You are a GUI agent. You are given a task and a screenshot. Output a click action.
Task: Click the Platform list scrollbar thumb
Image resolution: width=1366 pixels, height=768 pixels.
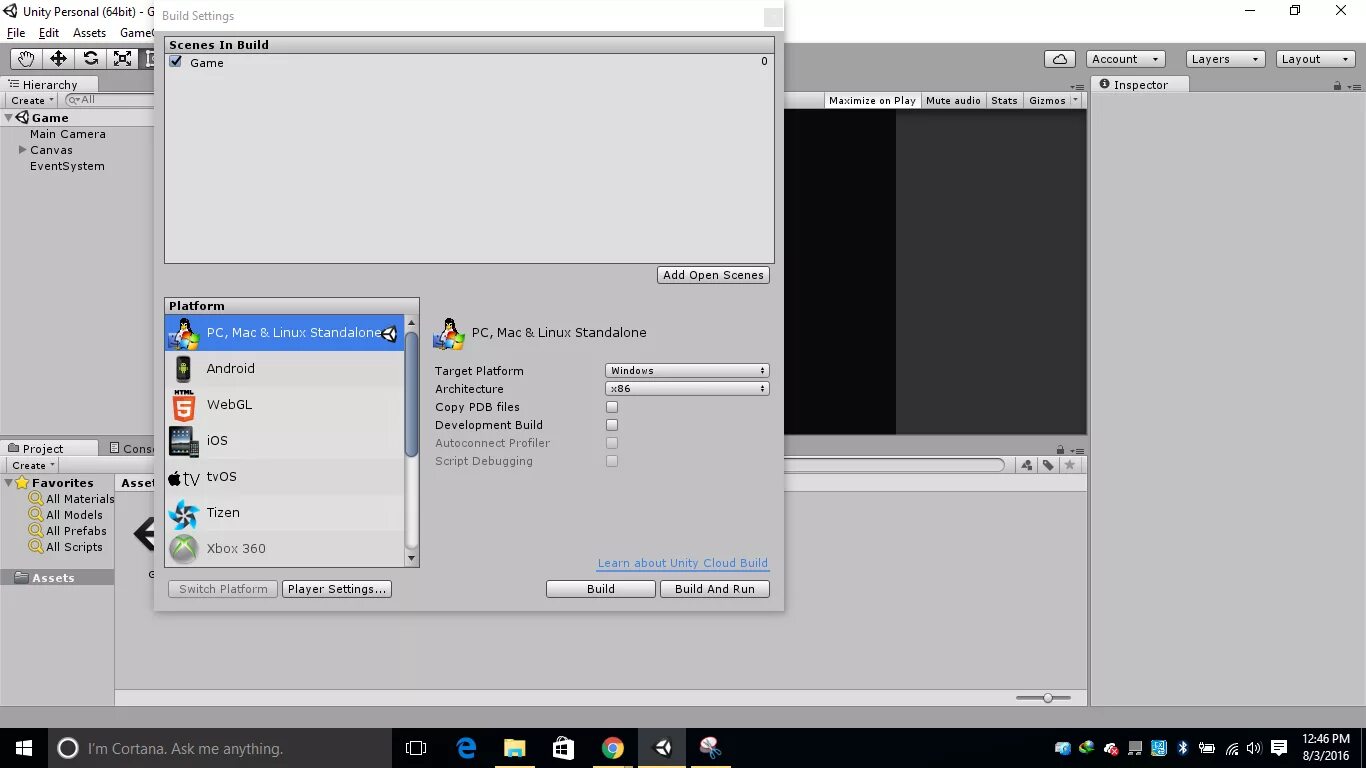pos(411,394)
